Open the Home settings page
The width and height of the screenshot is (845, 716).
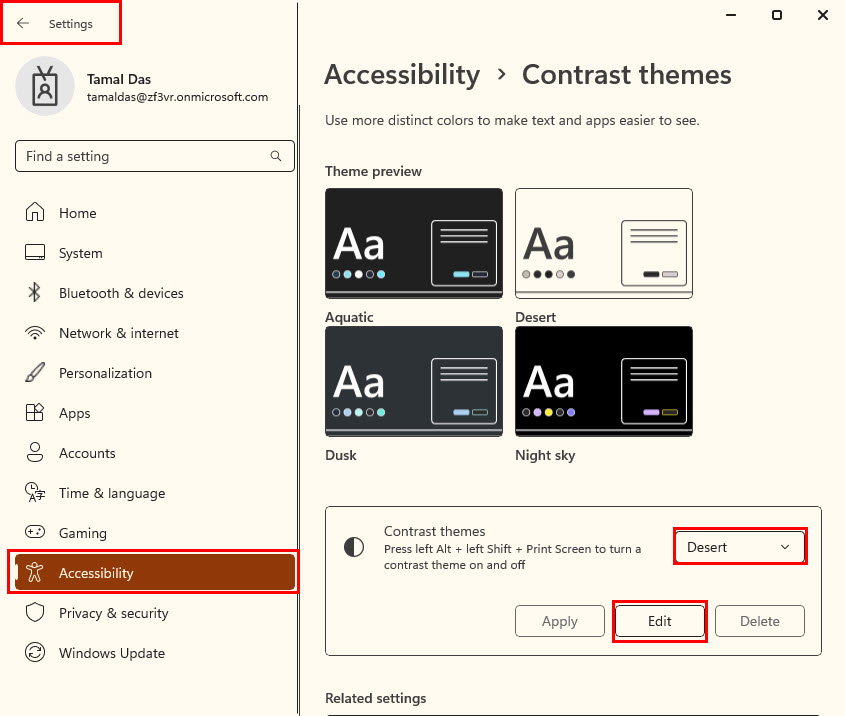[x=155, y=212]
